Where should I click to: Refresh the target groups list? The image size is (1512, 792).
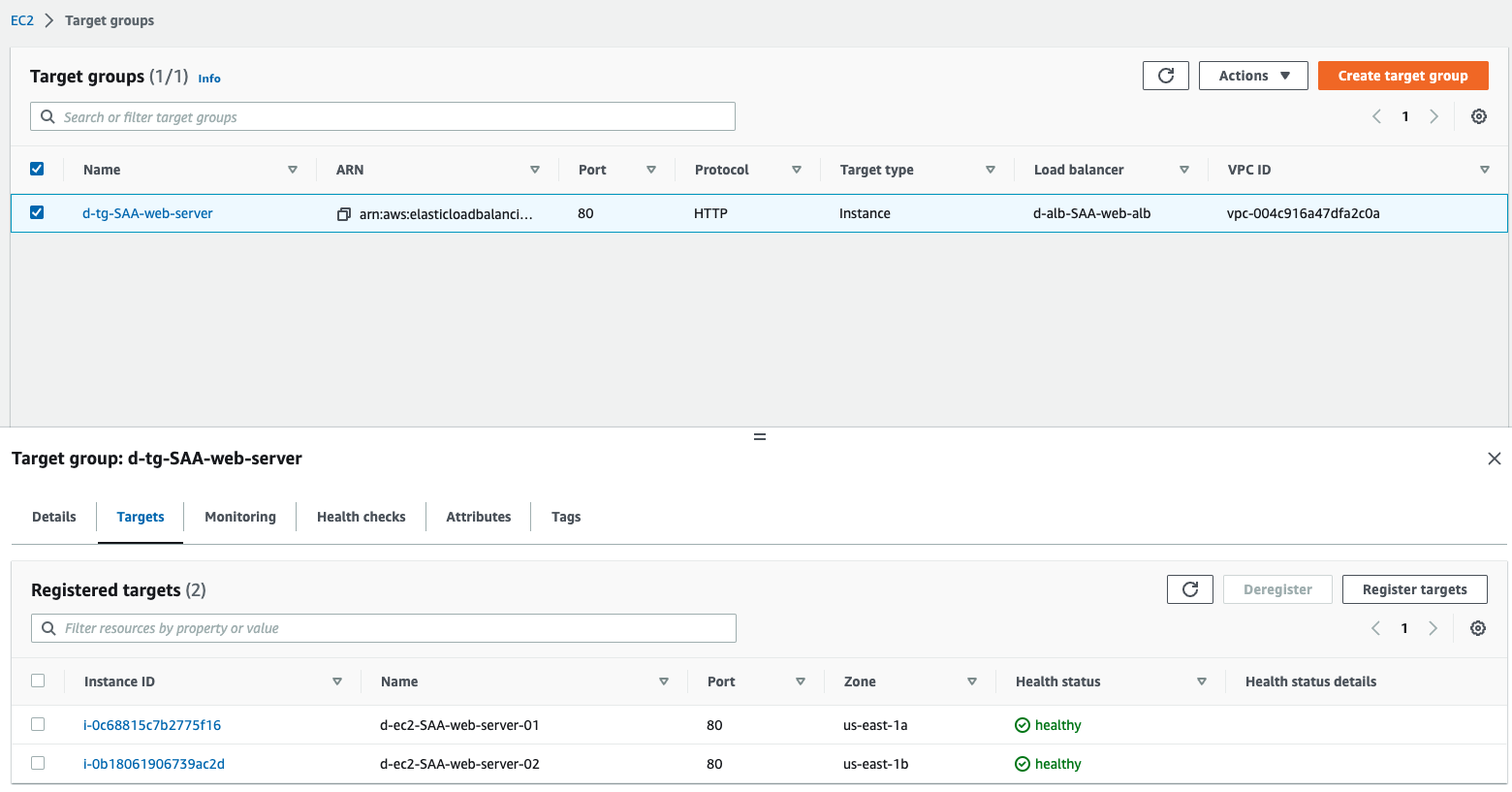(x=1166, y=76)
